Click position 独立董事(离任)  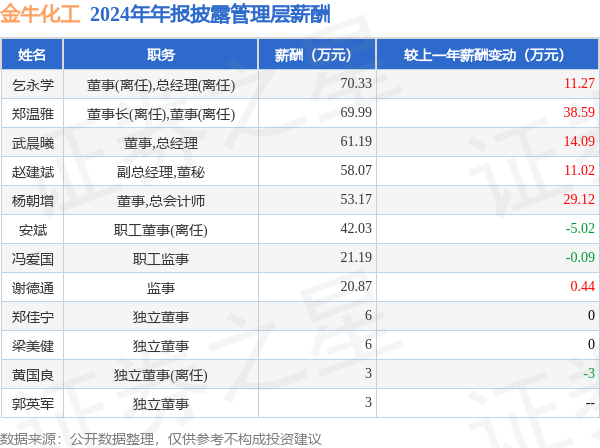[x=161, y=375]
